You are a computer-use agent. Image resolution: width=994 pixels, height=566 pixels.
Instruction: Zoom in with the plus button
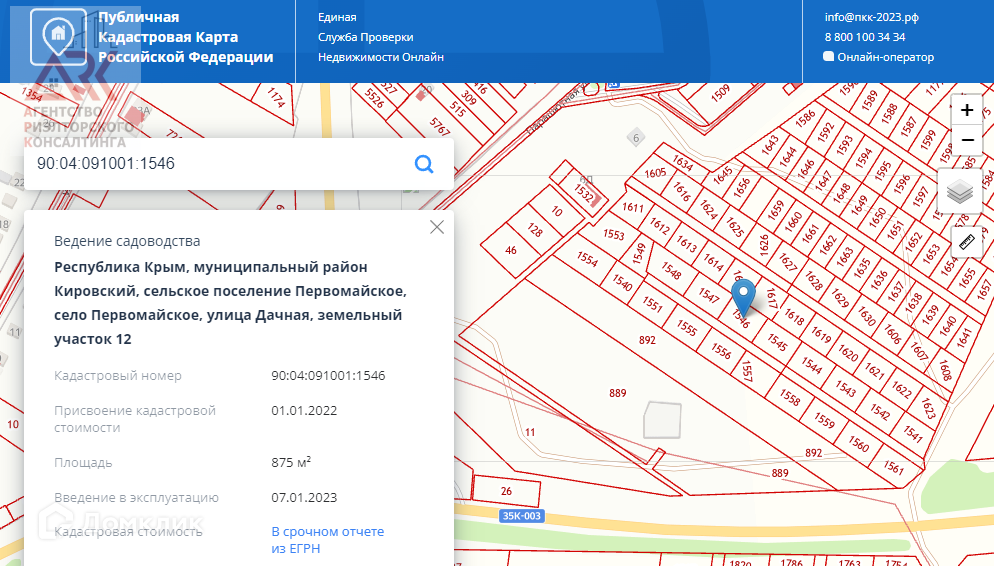966,110
